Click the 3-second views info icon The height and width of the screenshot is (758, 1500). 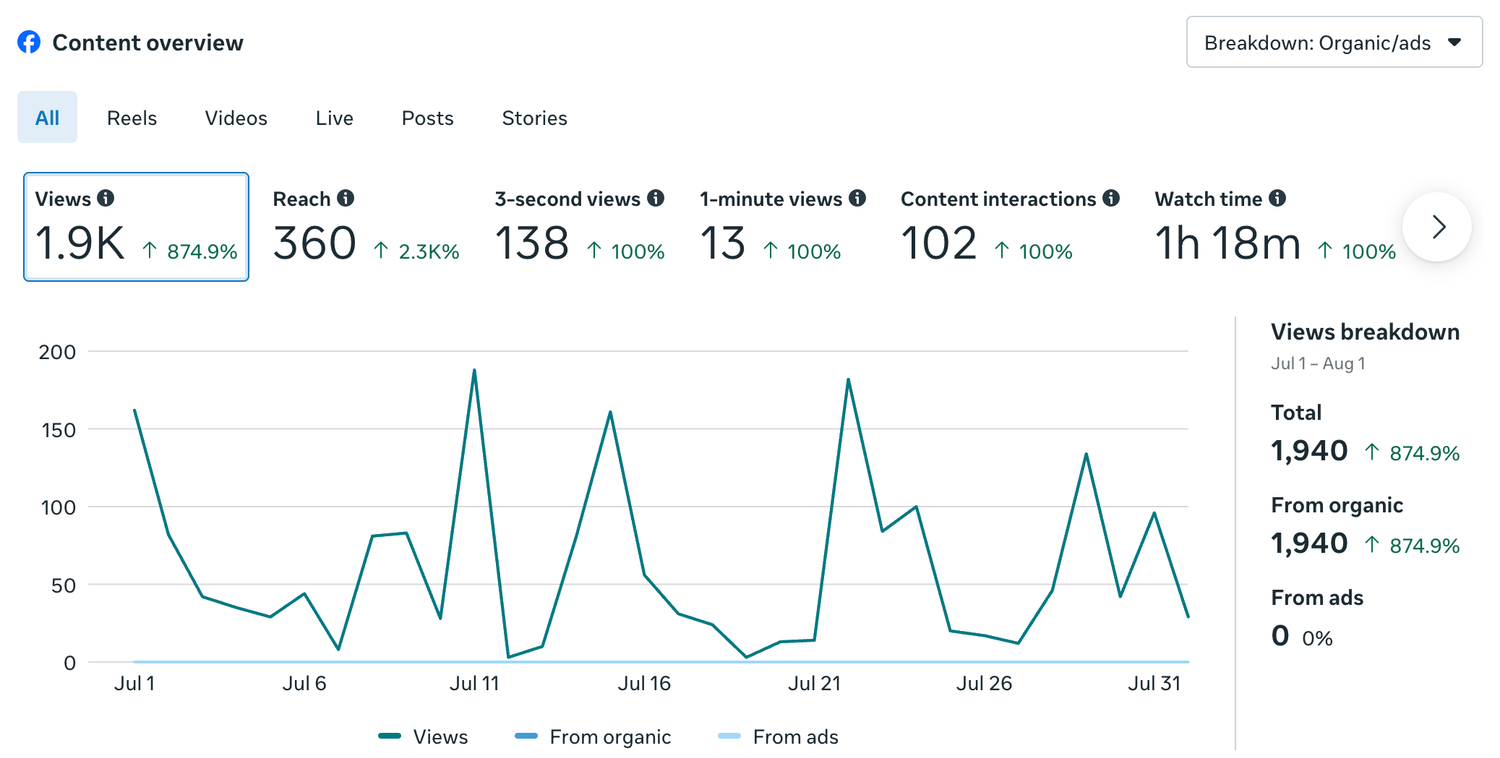[x=655, y=198]
